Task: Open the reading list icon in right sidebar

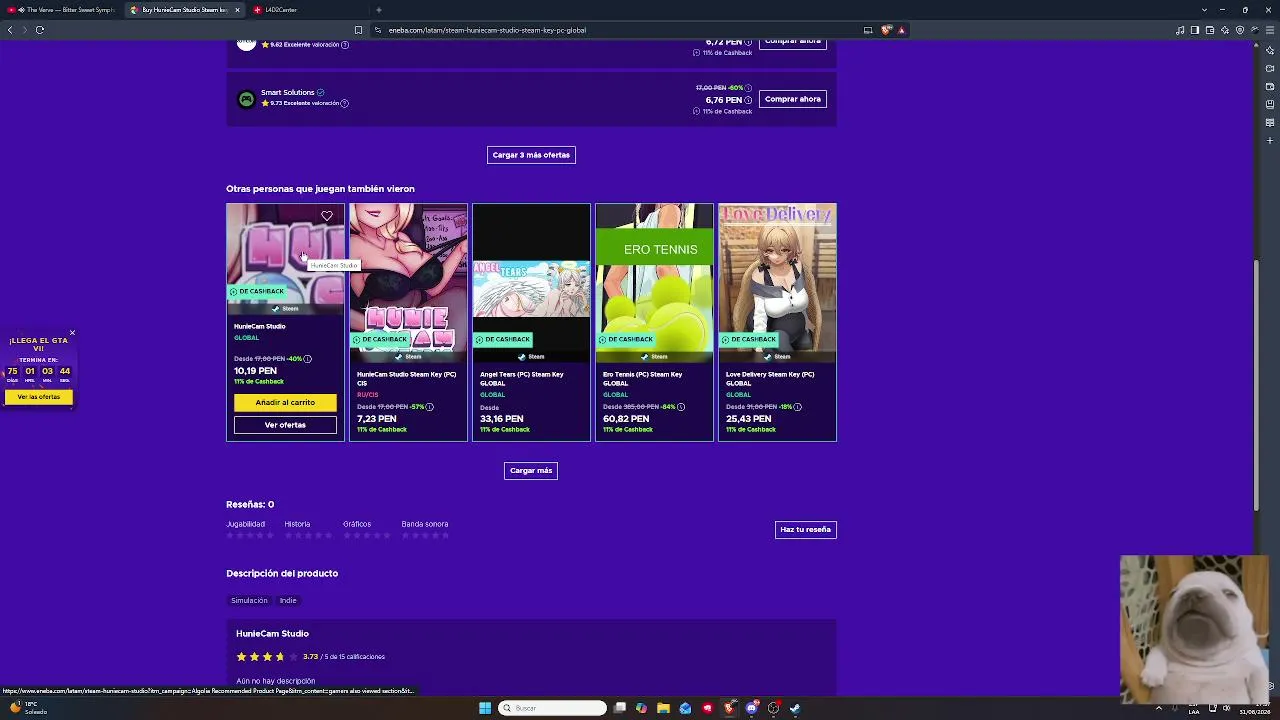Action: click(x=1270, y=122)
